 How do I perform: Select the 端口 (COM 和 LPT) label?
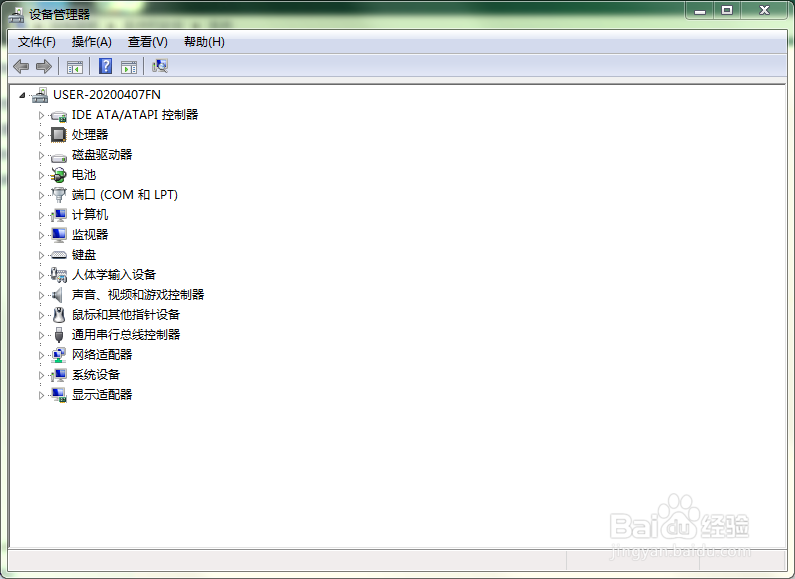click(125, 195)
